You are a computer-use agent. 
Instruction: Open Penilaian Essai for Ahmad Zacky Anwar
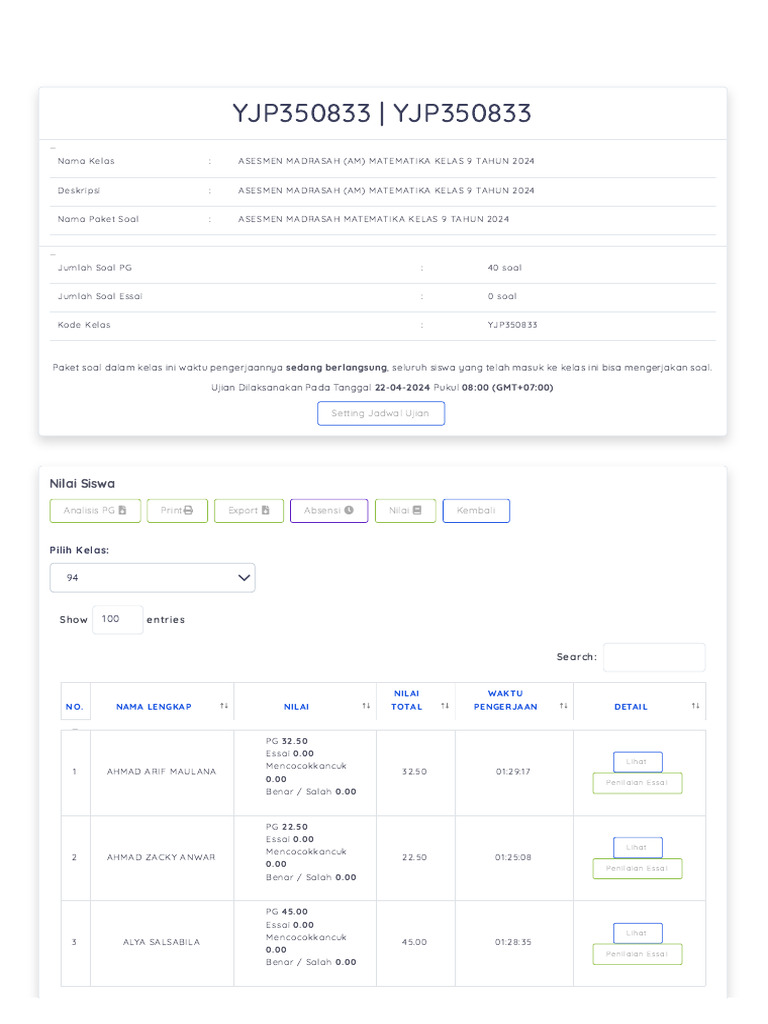point(637,869)
